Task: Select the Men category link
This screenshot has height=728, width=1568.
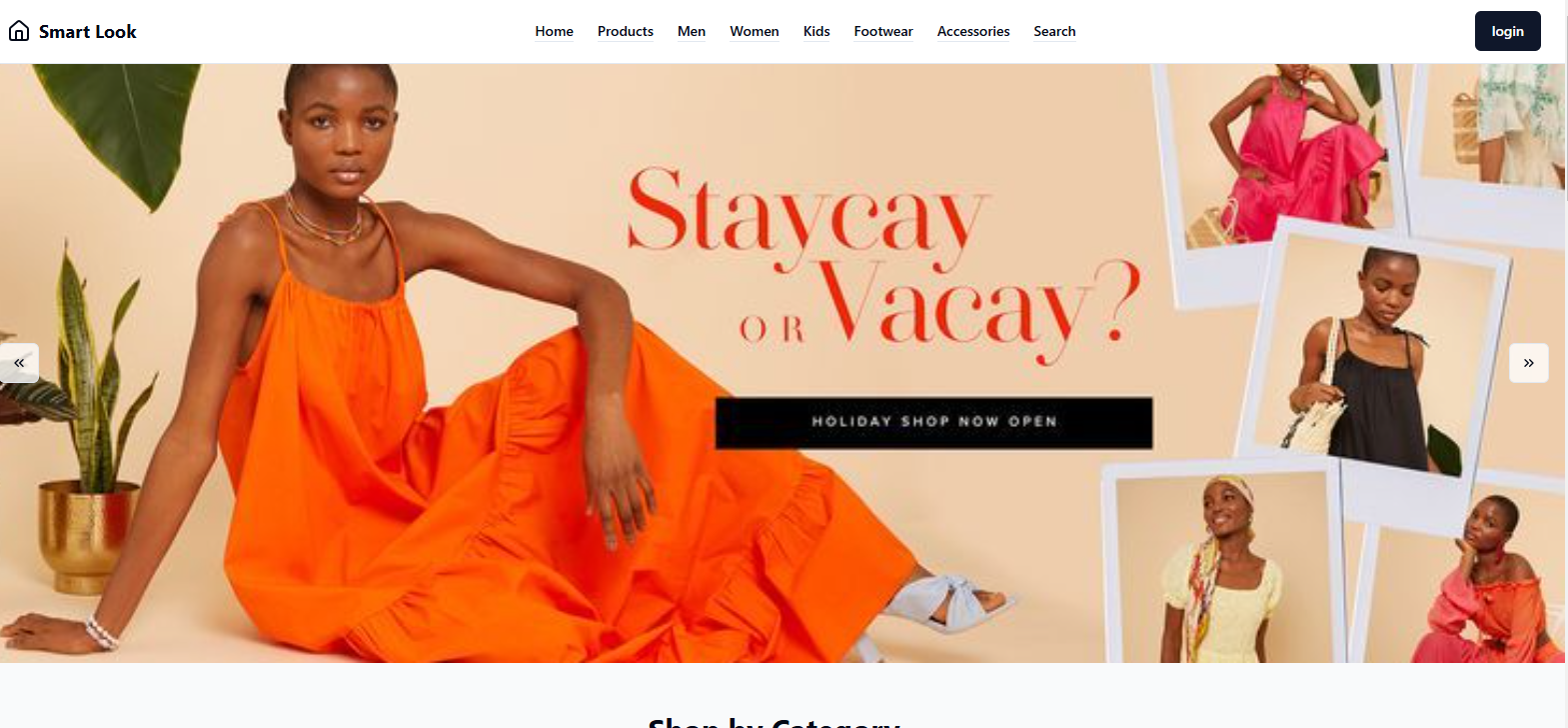Action: click(692, 31)
